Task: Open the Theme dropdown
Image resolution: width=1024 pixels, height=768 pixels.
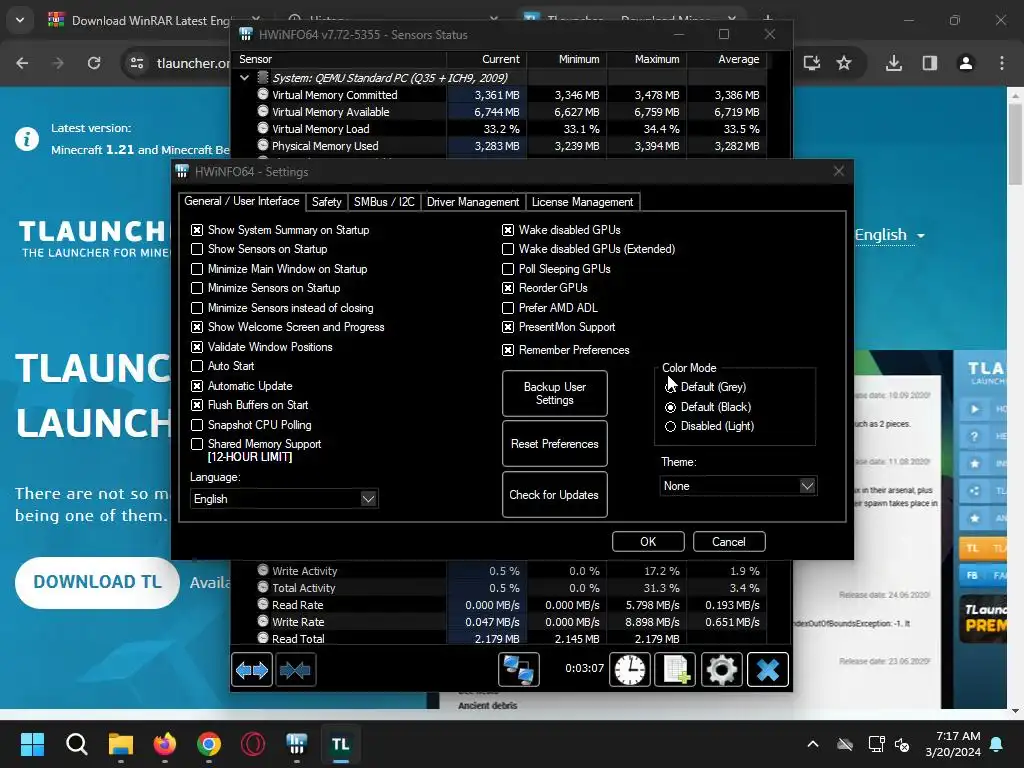Action: coord(738,486)
